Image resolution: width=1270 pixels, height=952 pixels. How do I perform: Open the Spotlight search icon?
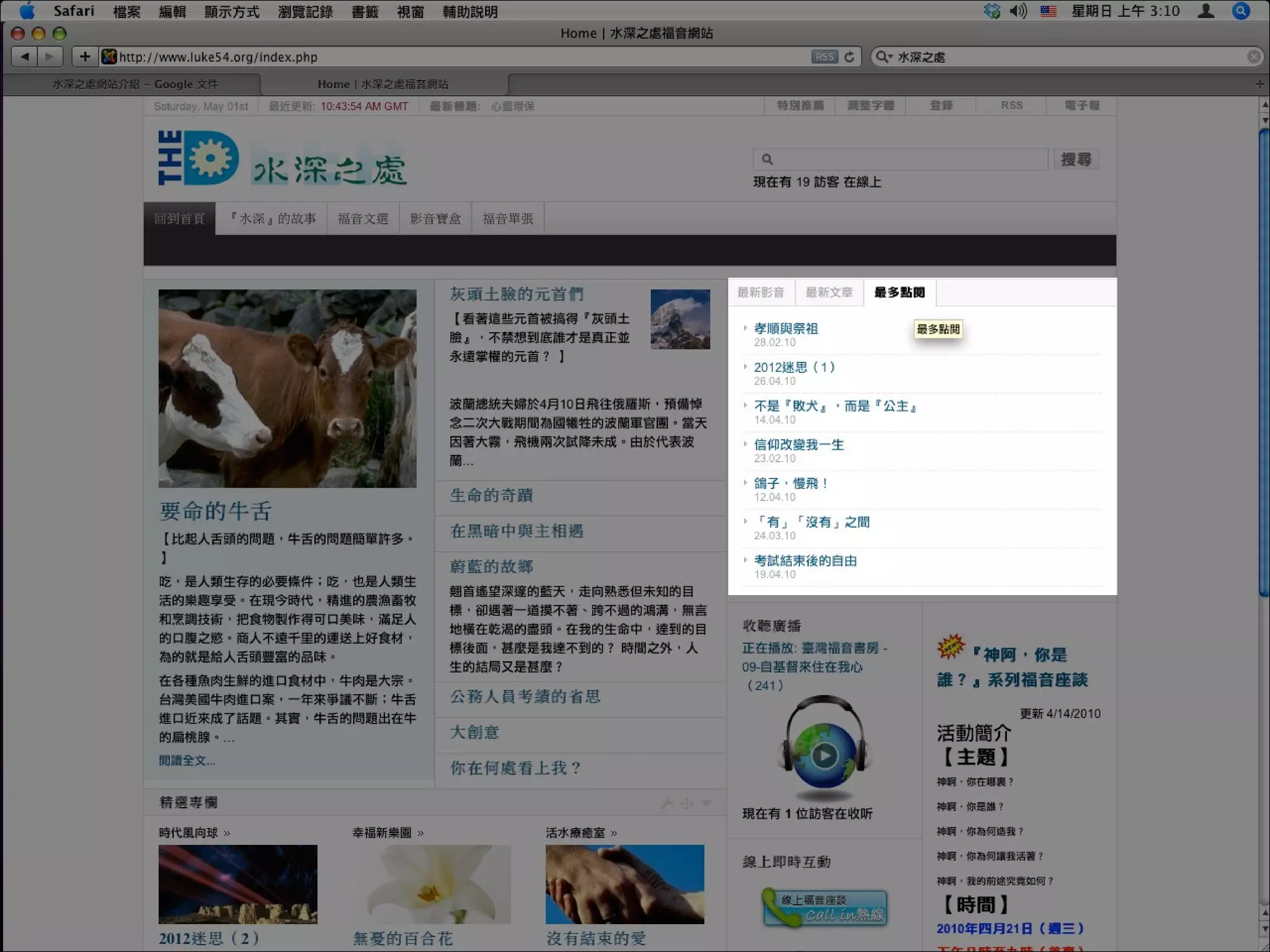[1241, 11]
